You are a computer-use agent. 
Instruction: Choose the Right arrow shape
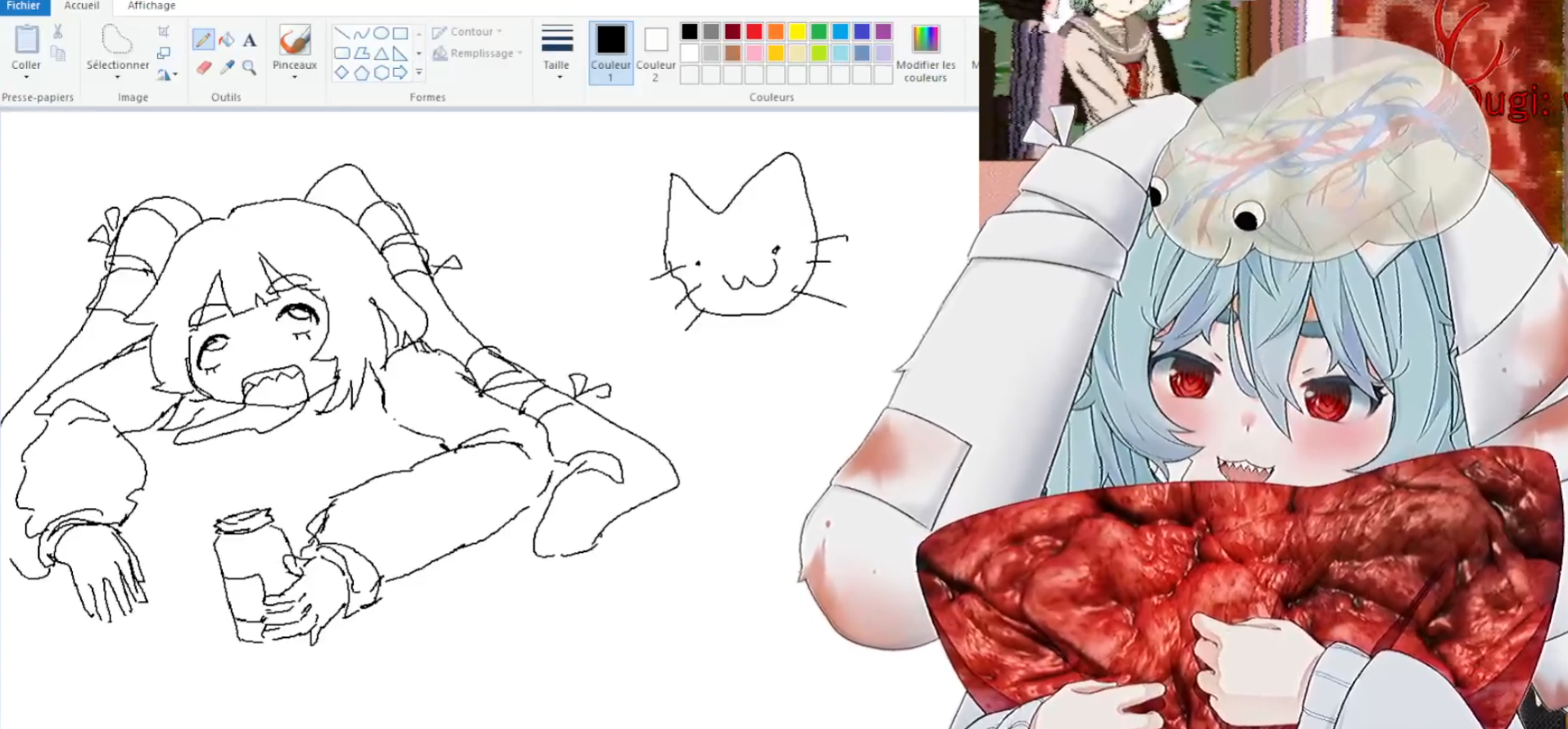click(x=400, y=73)
